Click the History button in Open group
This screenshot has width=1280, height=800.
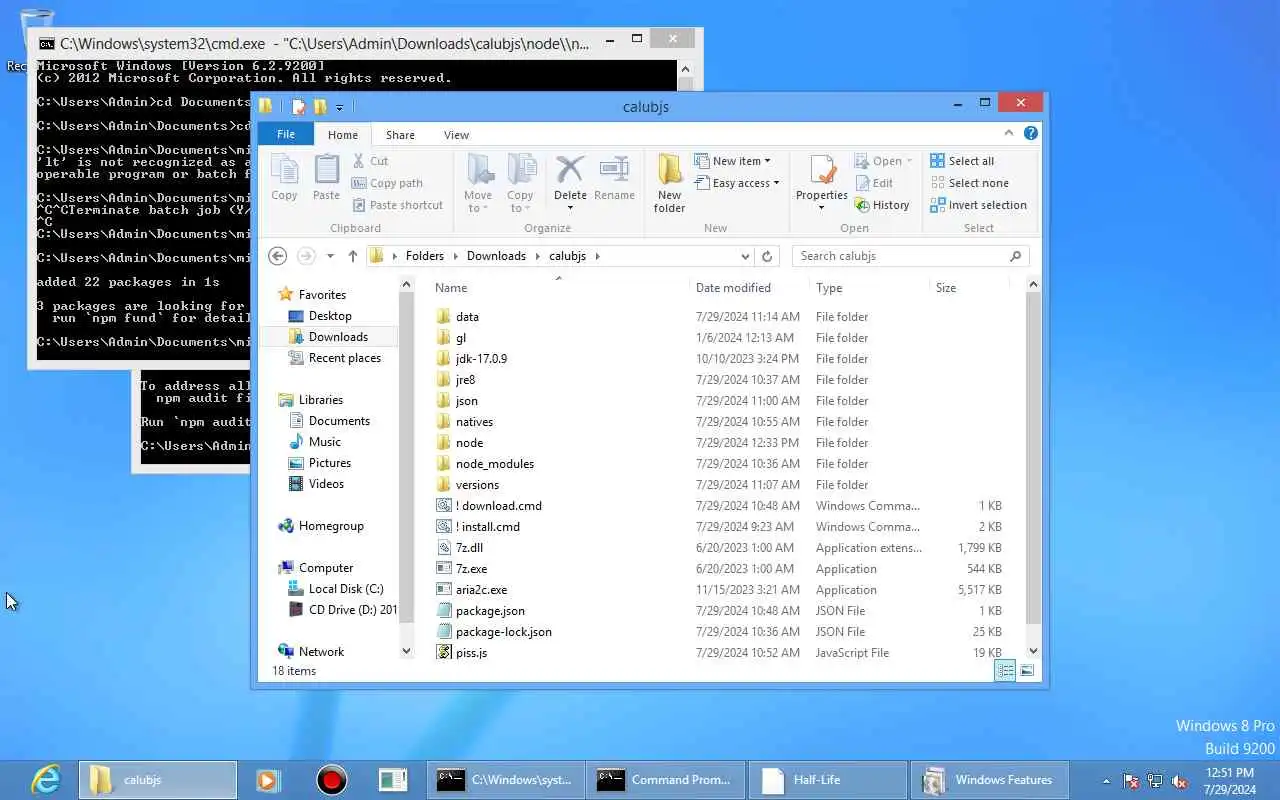point(881,205)
